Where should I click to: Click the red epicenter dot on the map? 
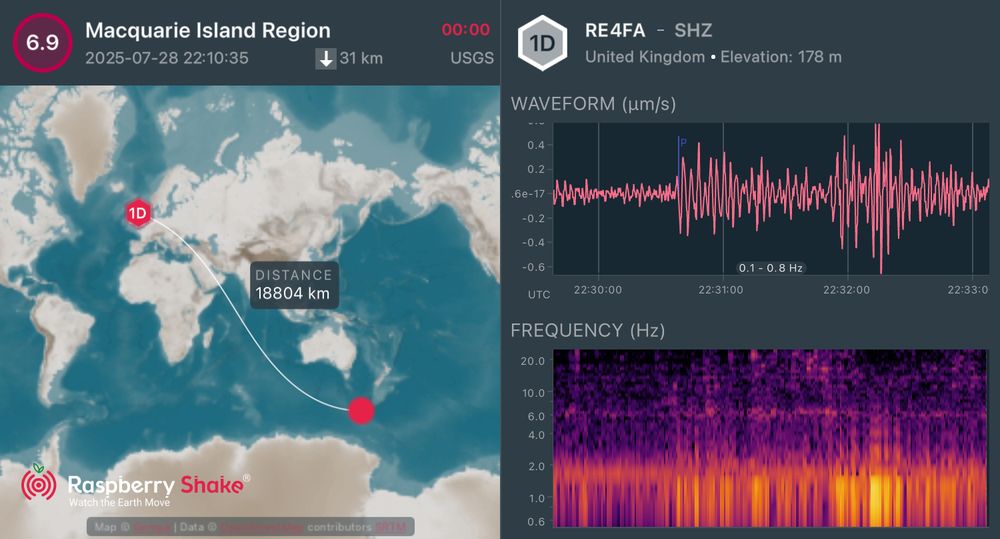click(x=361, y=411)
